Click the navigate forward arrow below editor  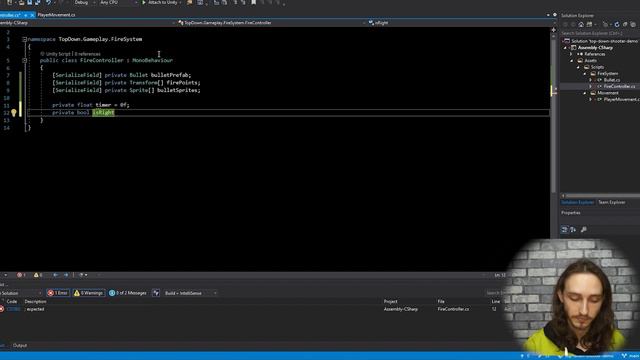pyautogui.click(x=66, y=275)
